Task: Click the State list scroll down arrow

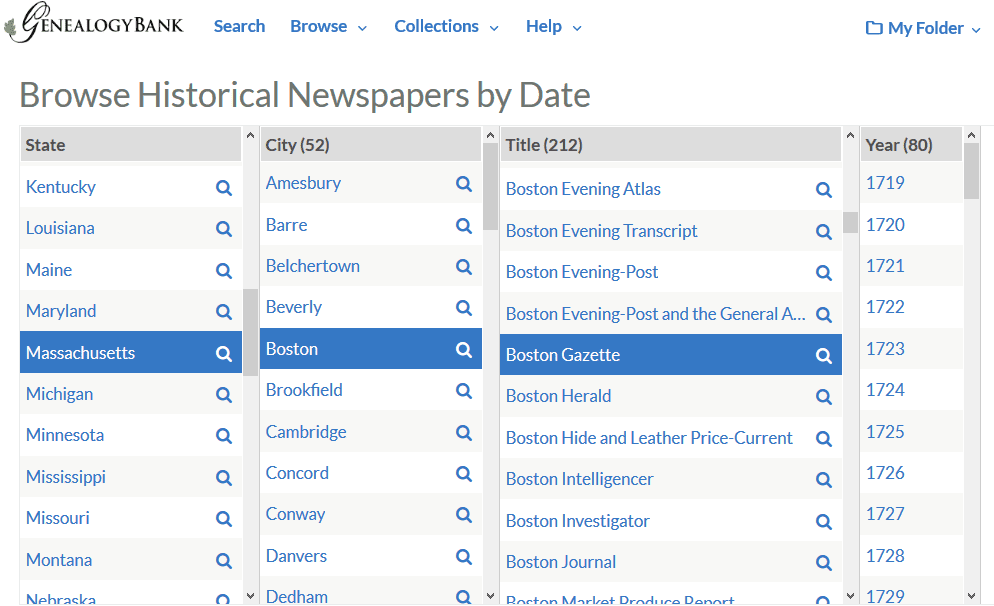Action: [x=250, y=596]
